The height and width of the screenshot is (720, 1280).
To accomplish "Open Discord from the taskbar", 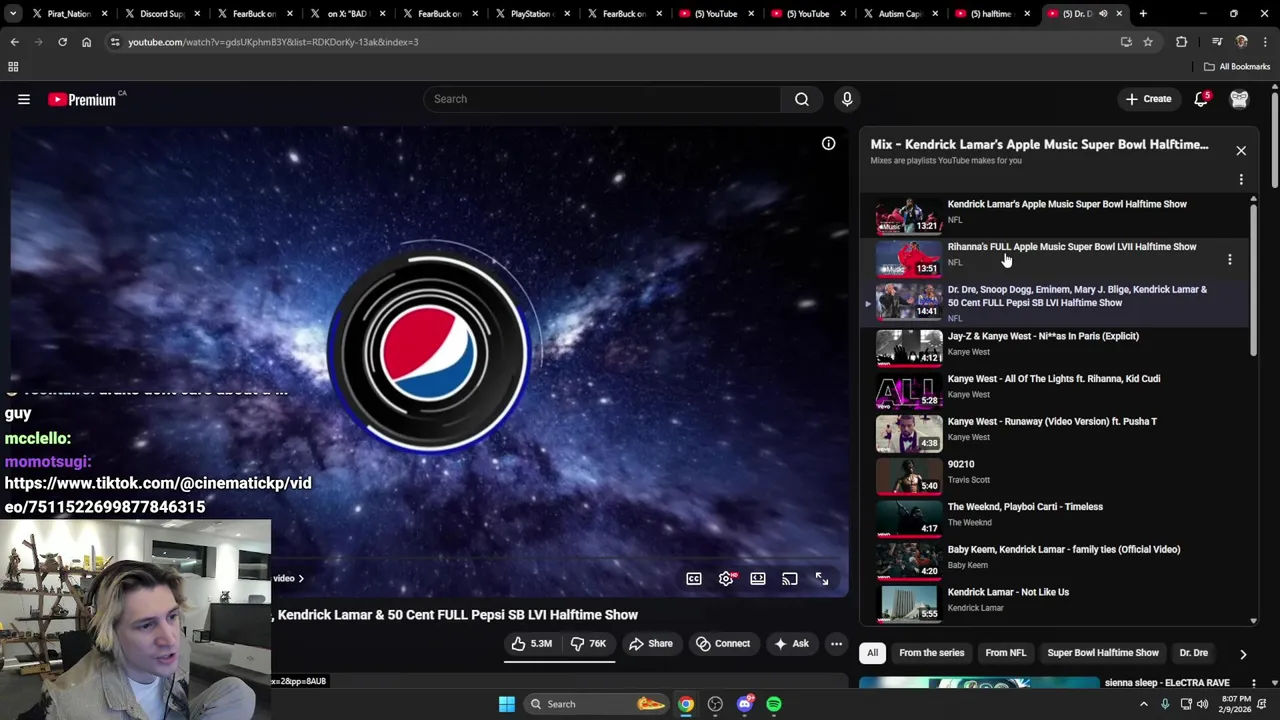I will (745, 704).
